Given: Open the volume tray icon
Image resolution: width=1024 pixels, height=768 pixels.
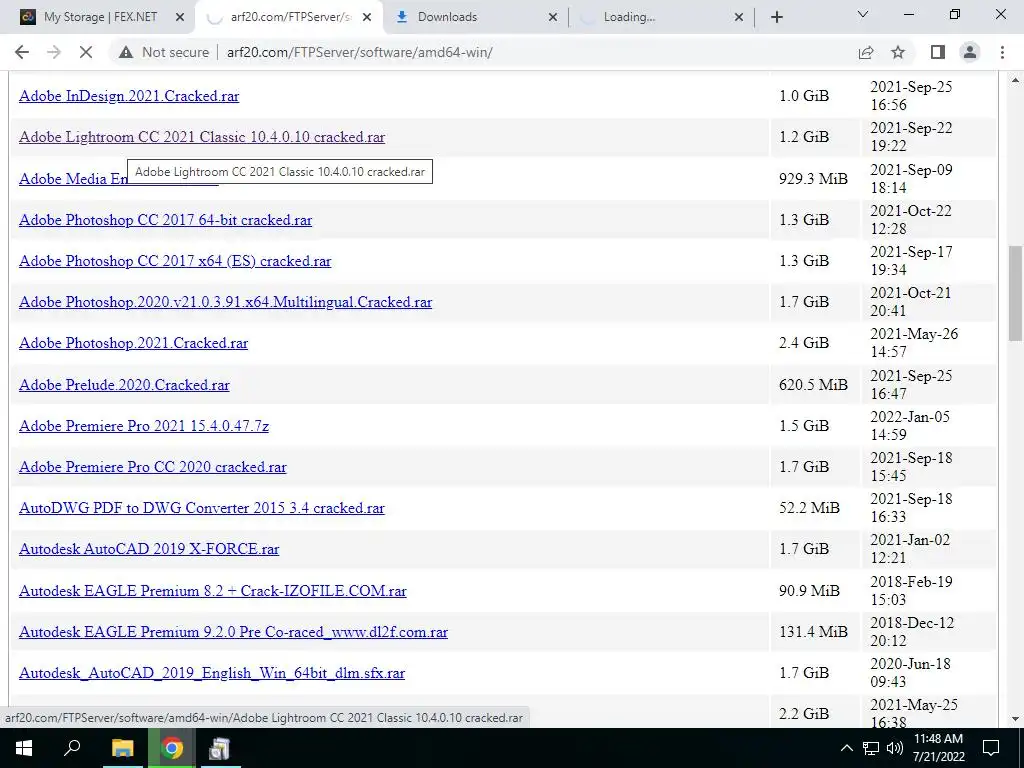Looking at the screenshot, I should [895, 748].
